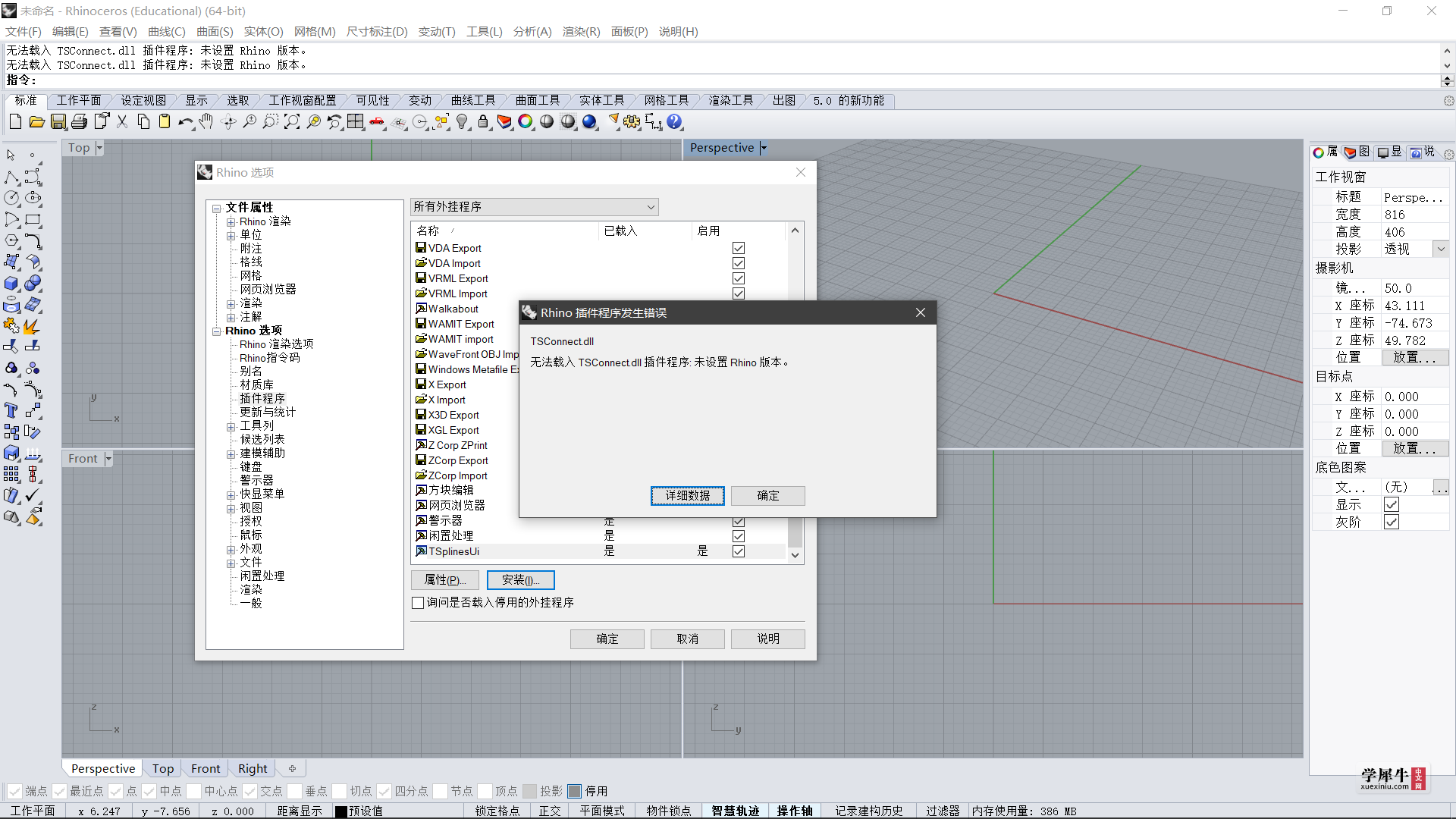Switch to Right viewport tab

click(x=253, y=768)
